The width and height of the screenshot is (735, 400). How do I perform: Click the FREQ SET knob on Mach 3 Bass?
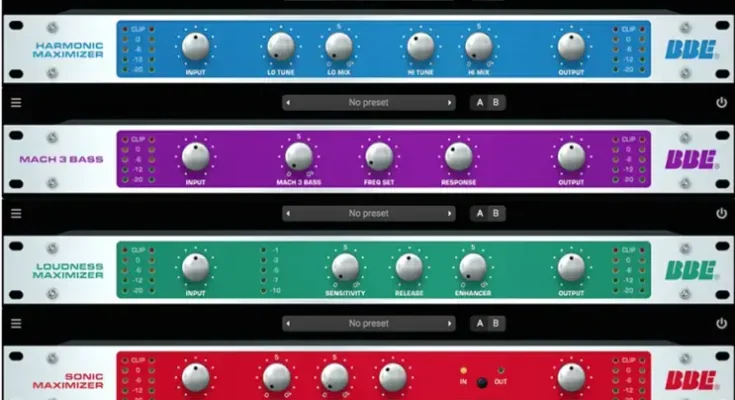(379, 156)
